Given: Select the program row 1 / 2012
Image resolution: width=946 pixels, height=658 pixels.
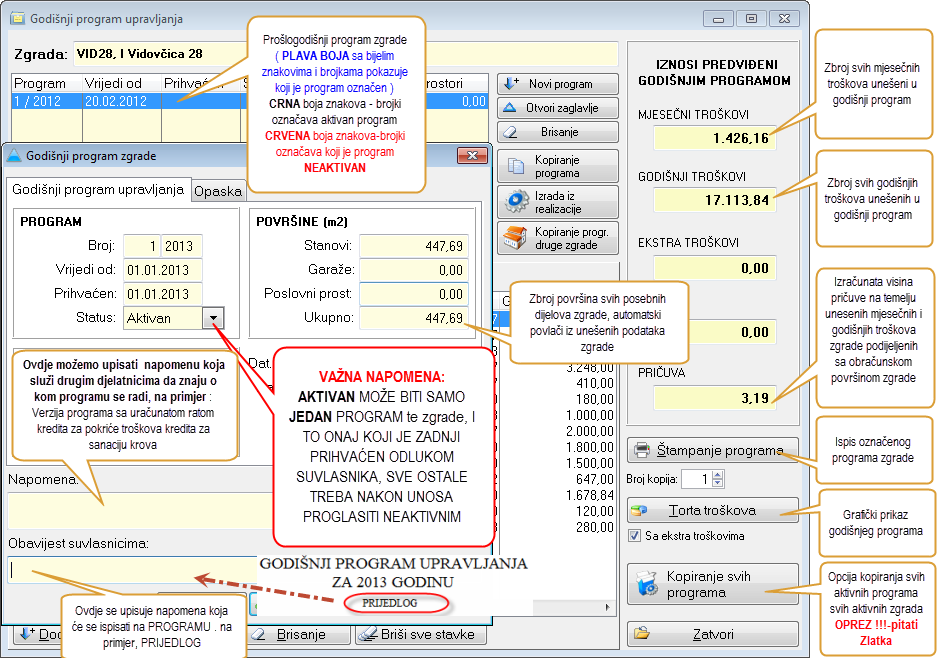Looking at the screenshot, I should click(250, 101).
